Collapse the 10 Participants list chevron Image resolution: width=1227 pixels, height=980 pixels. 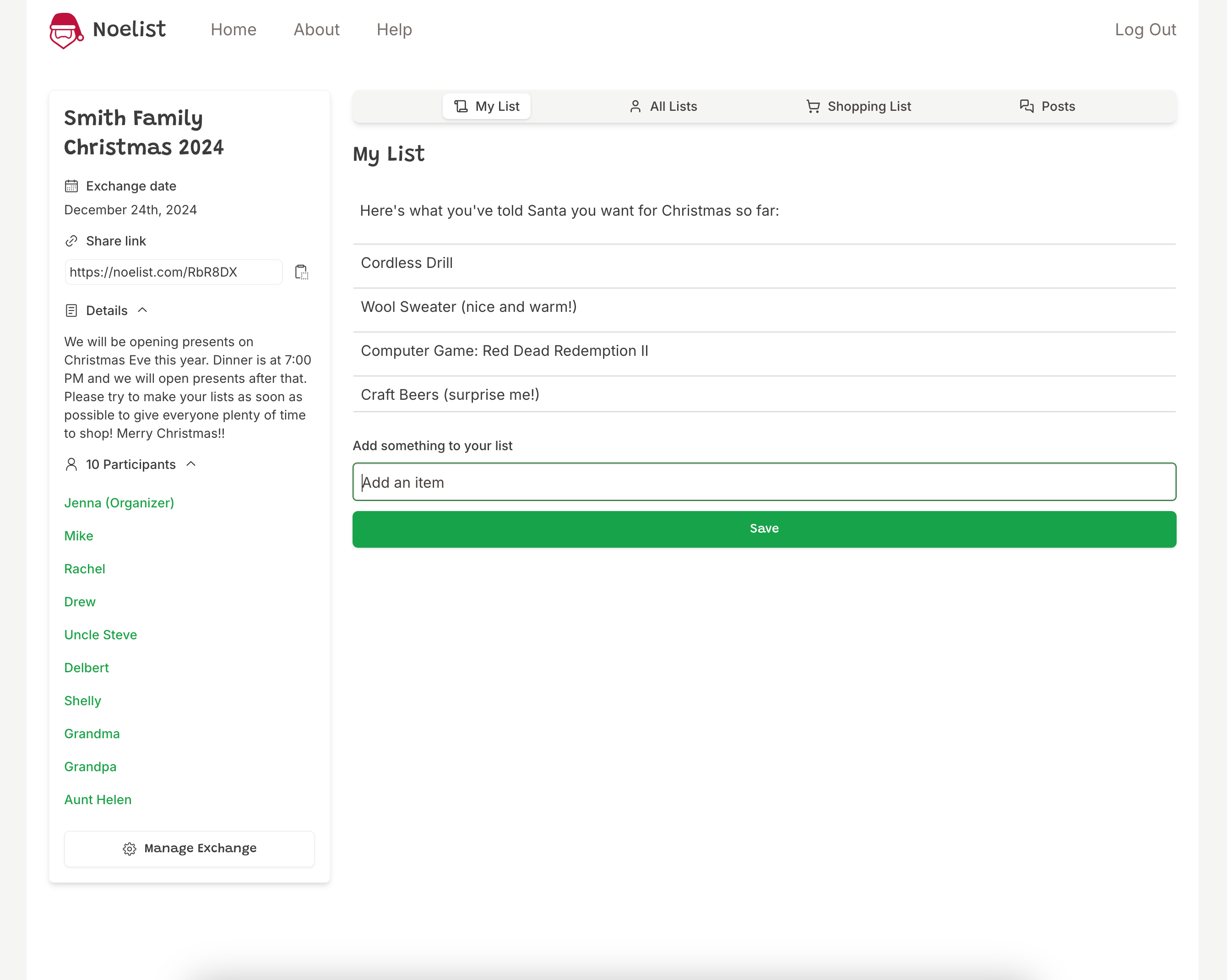(191, 464)
